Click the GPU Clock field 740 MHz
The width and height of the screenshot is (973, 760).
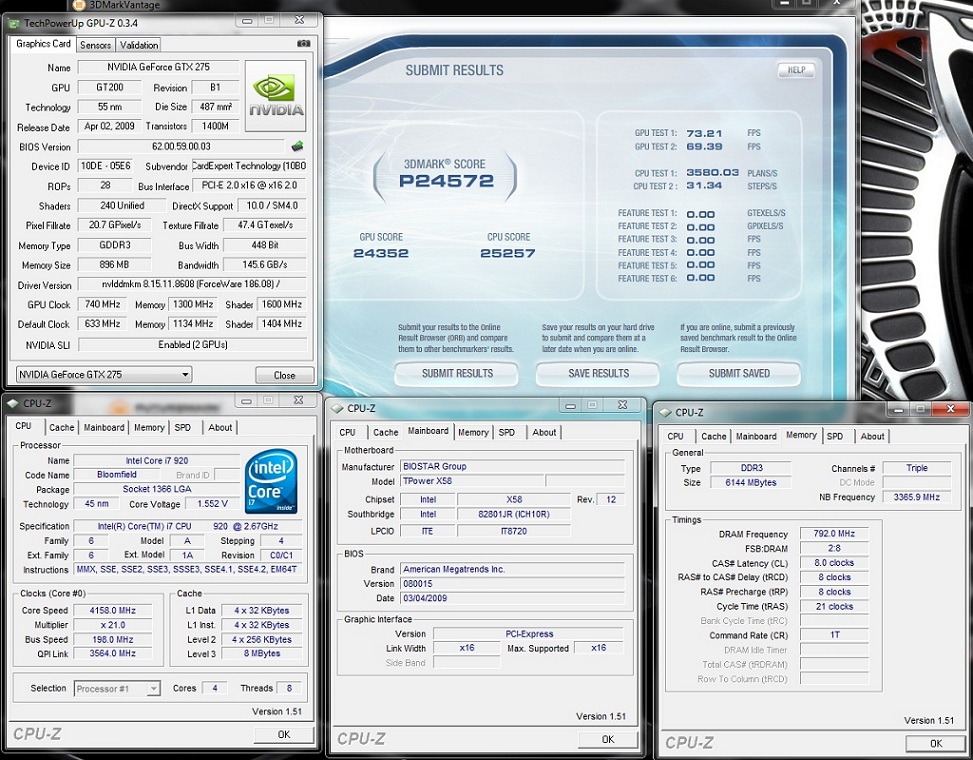click(x=102, y=305)
